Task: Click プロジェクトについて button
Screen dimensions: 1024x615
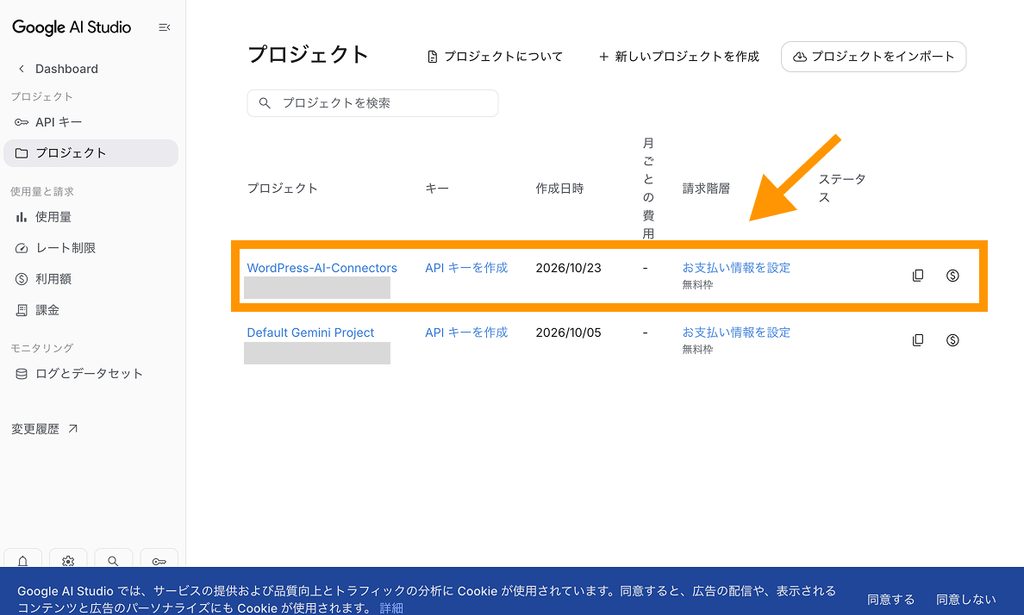Action: point(494,57)
